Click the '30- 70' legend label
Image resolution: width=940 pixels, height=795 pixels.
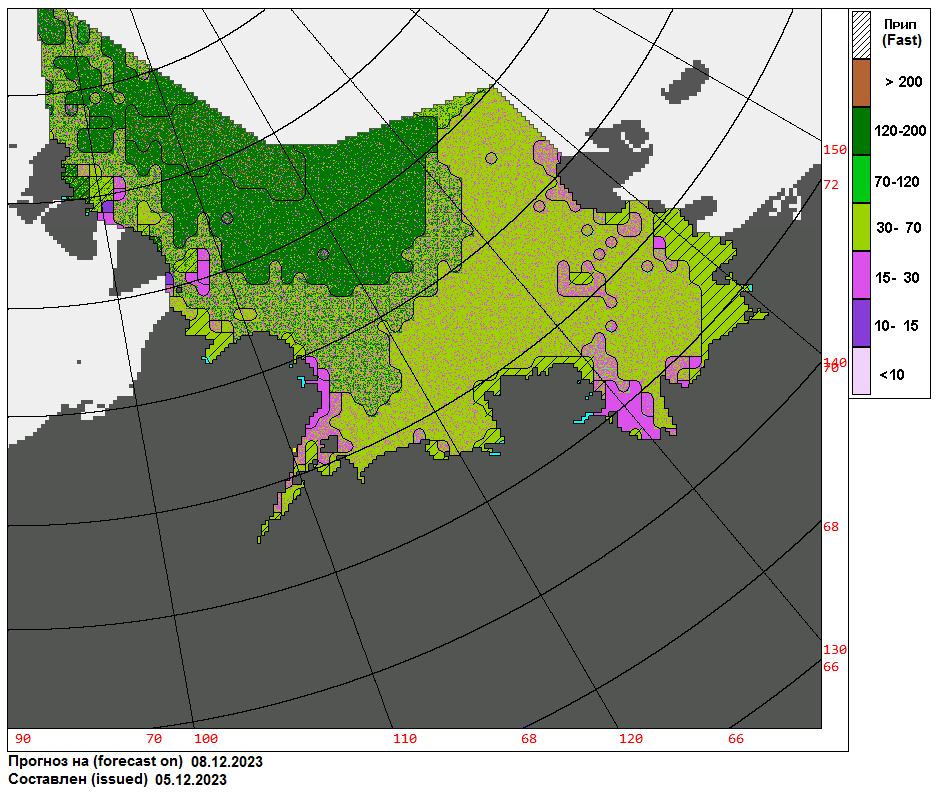(899, 228)
